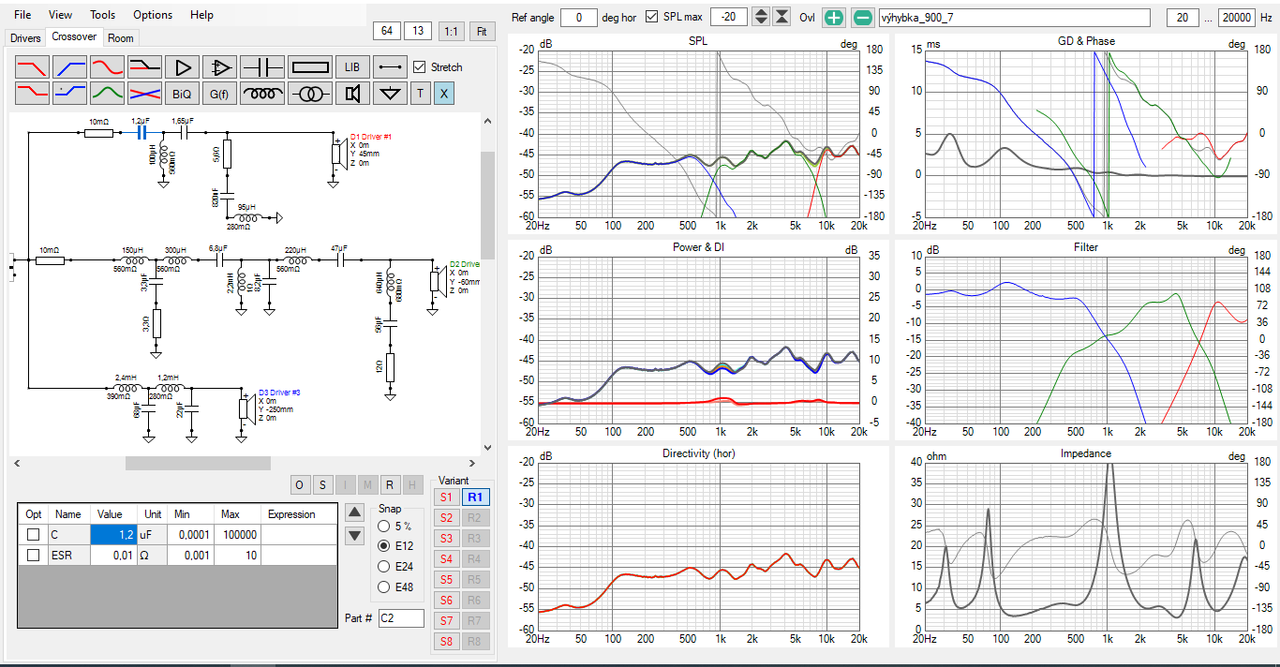Screen dimensions: 1280x667
Task: Add a loudspeaker driver symbol
Action: point(352,93)
